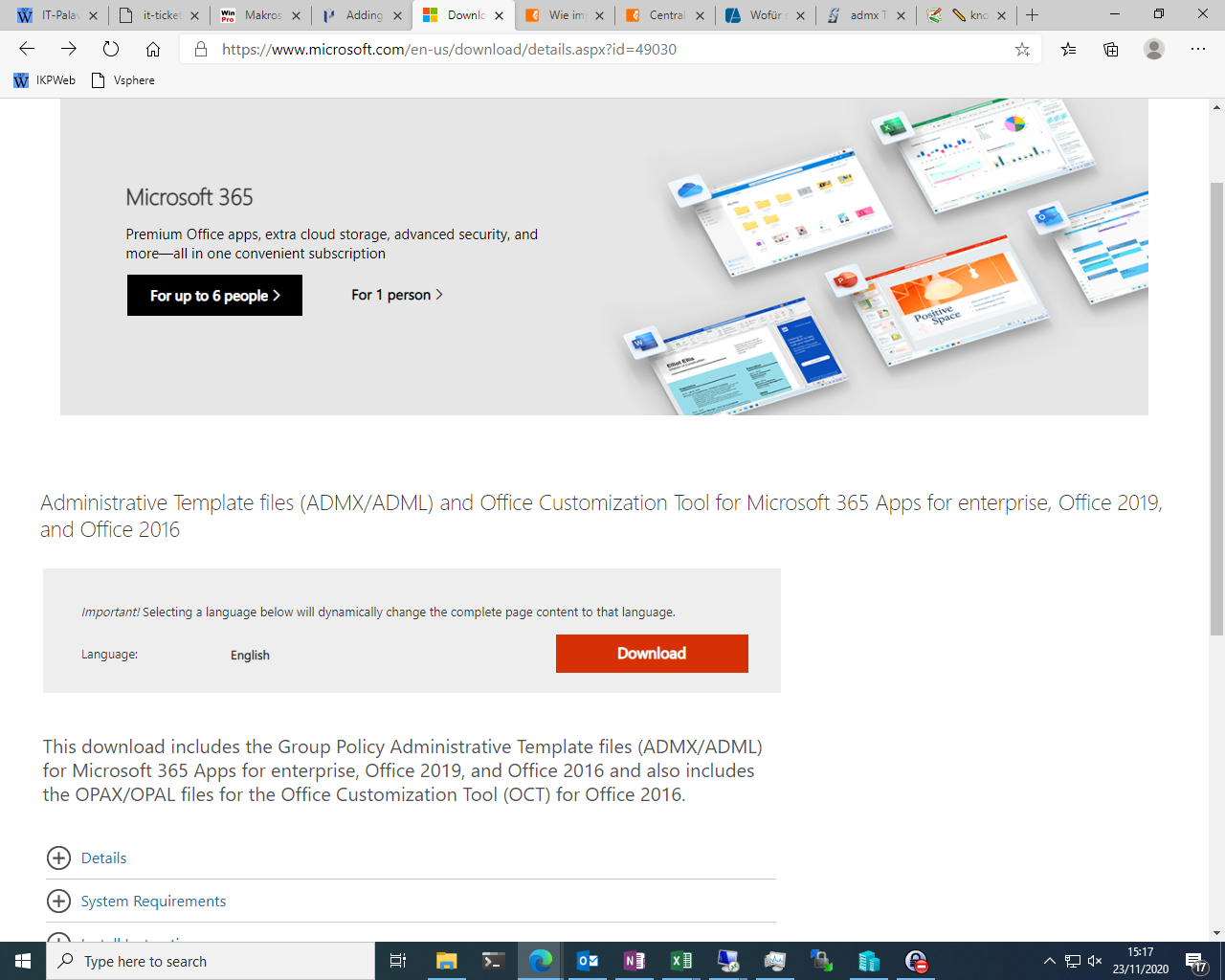Open File Explorer from the taskbar
Image resolution: width=1225 pixels, height=980 pixels.
(446, 961)
